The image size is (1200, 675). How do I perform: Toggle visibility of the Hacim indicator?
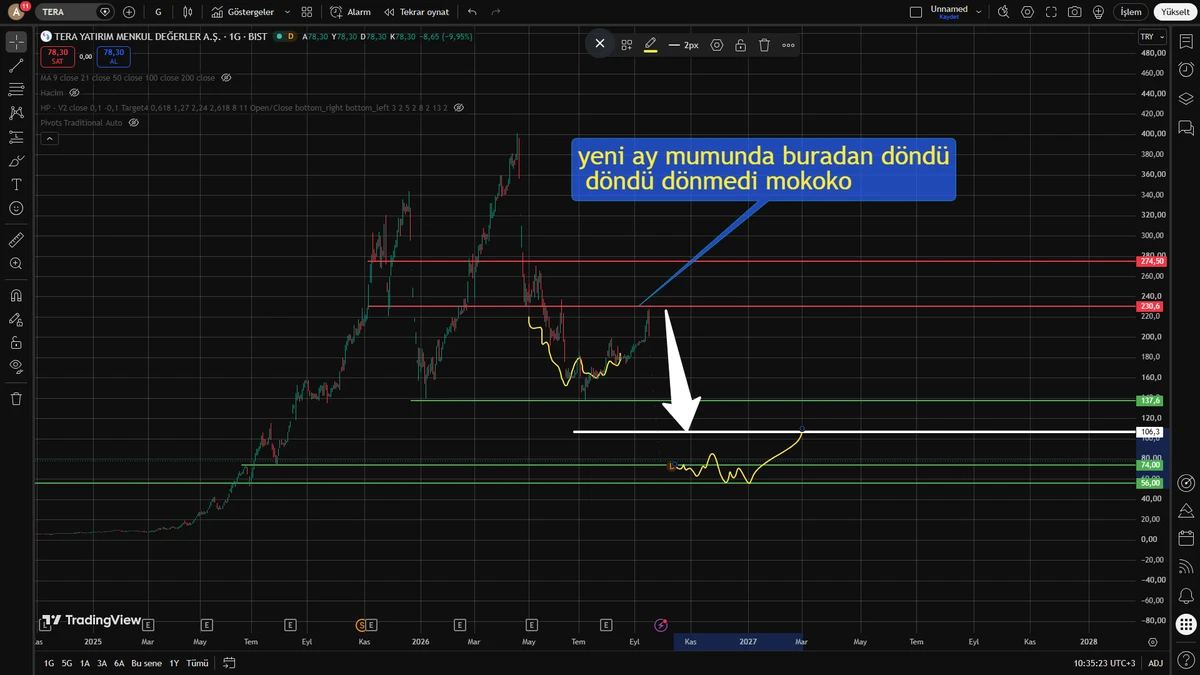(x=74, y=92)
